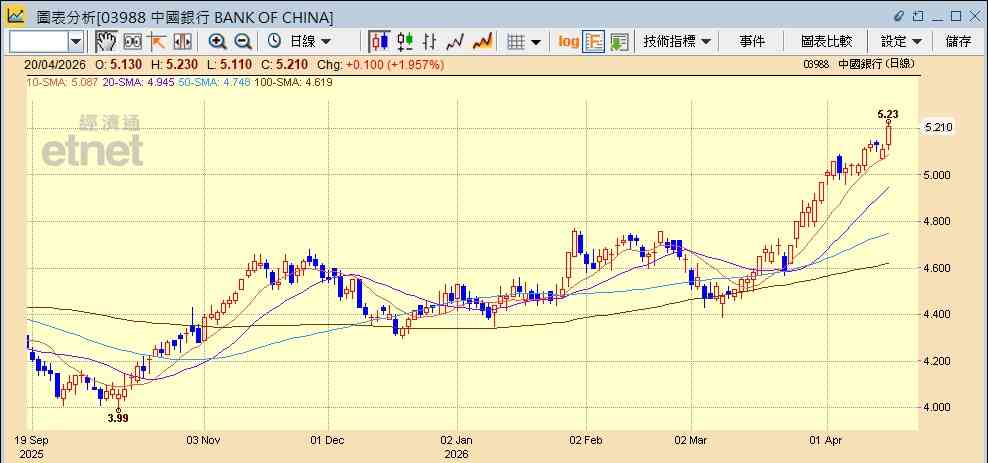
Task: Toggle log scale for price axis
Action: click(x=568, y=42)
